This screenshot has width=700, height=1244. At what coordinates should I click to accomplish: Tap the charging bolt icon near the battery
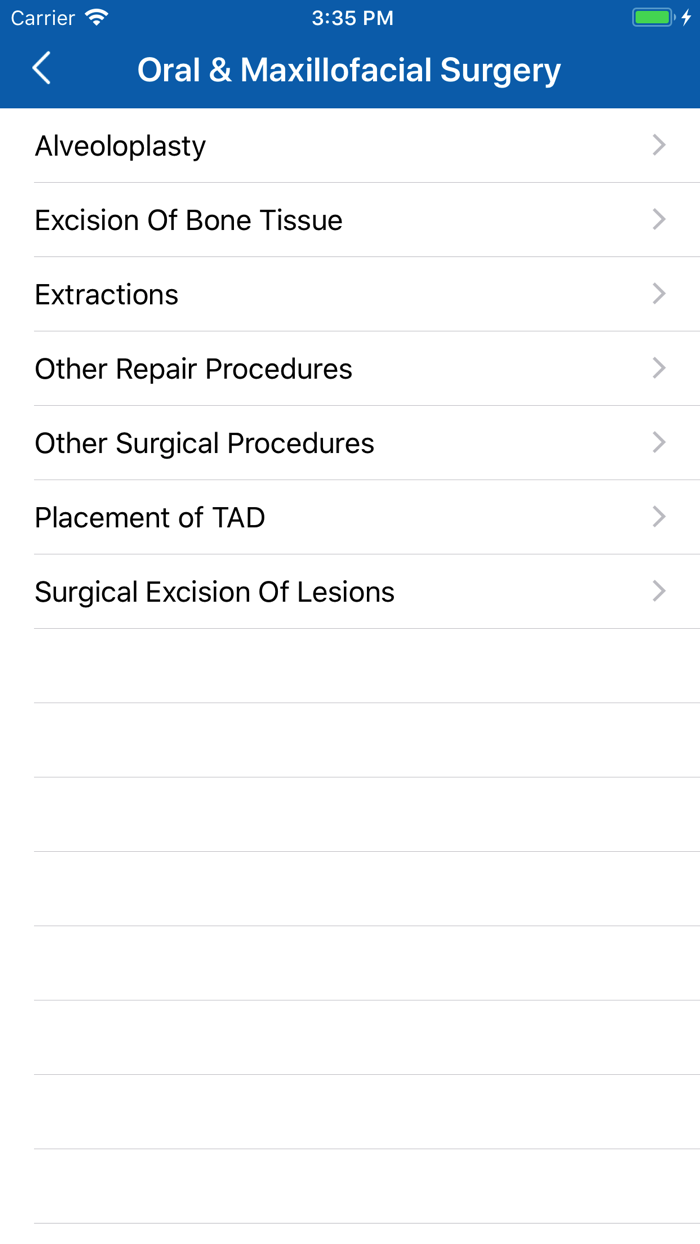pyautogui.click(x=684, y=17)
